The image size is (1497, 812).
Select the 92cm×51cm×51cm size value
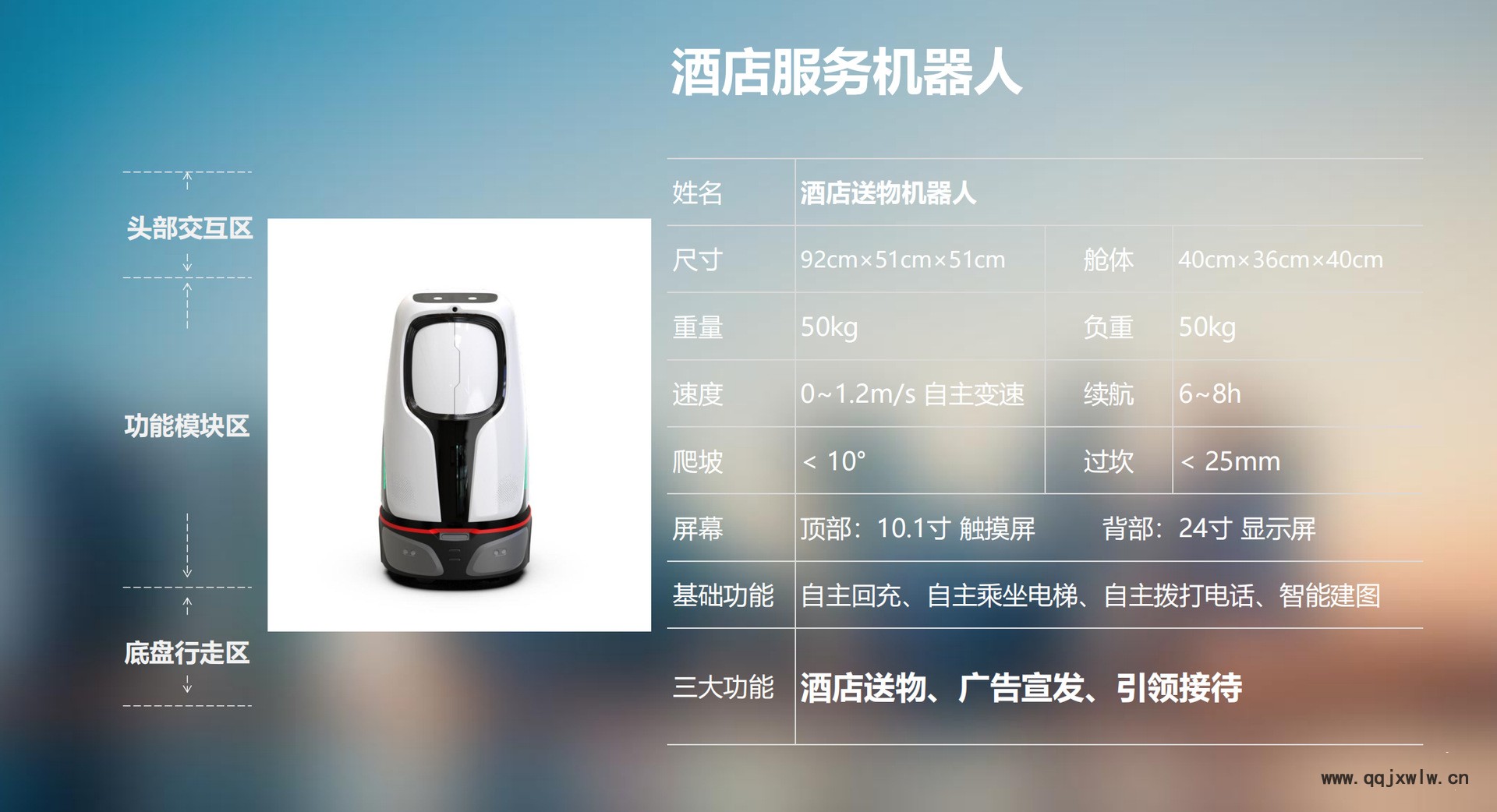pos(903,259)
